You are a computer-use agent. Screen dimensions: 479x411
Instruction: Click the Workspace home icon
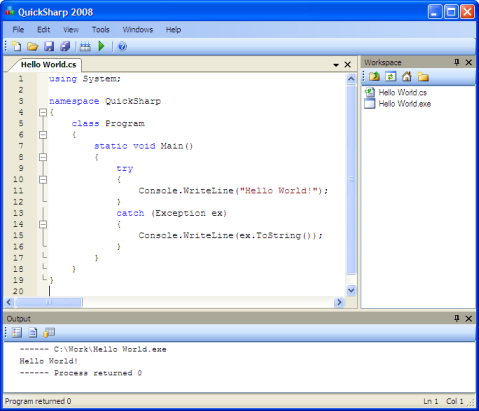(407, 77)
